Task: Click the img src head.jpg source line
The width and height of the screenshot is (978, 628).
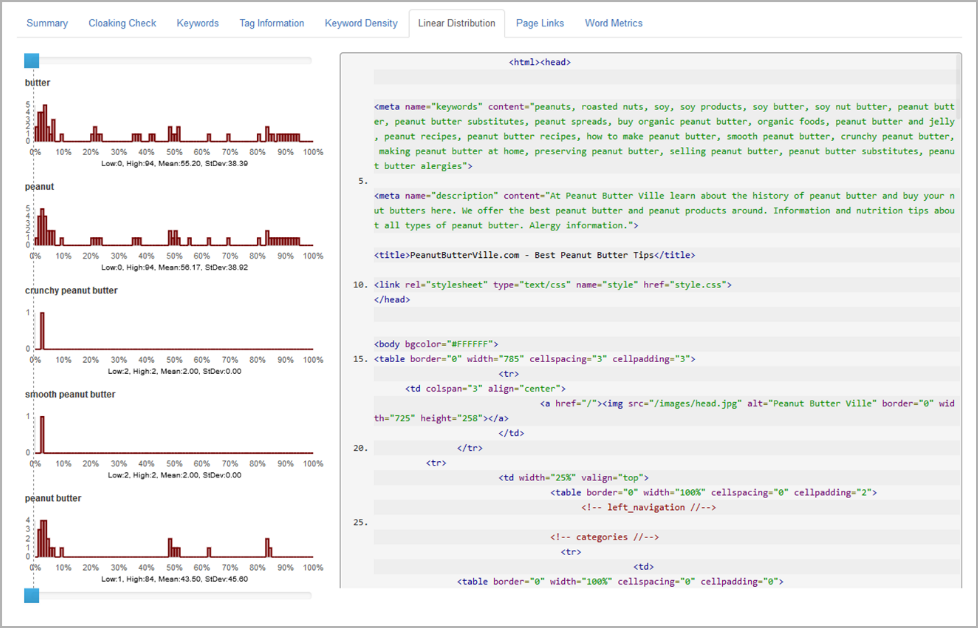Action: [x=665, y=410]
